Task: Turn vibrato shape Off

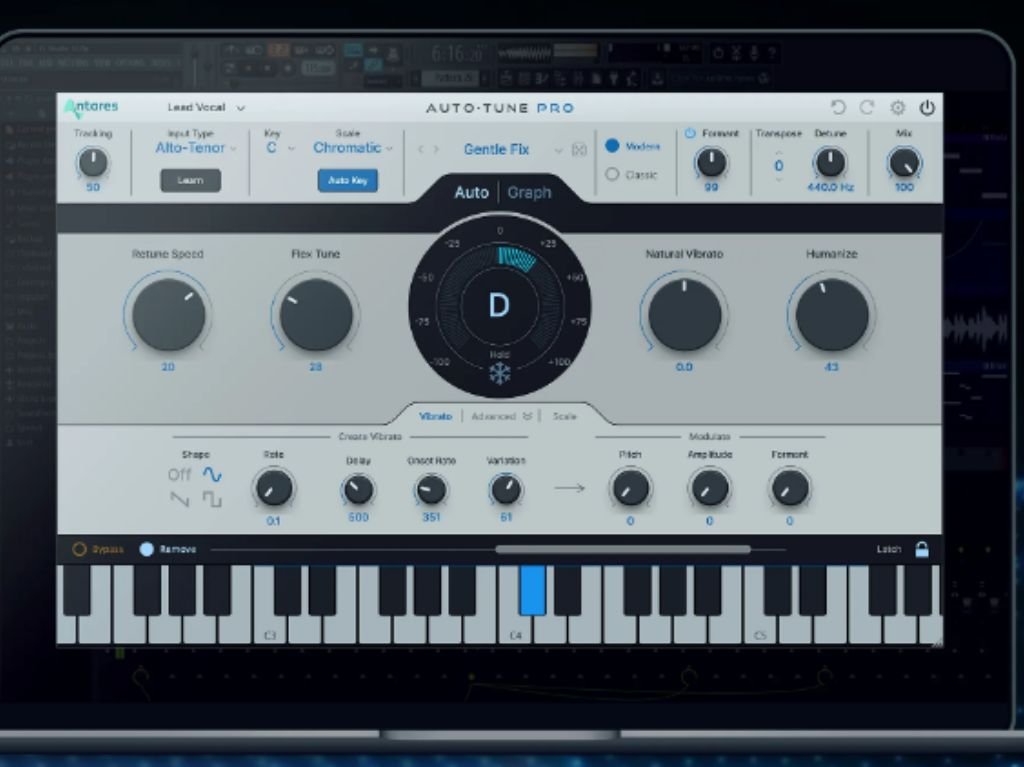Action: tap(179, 474)
